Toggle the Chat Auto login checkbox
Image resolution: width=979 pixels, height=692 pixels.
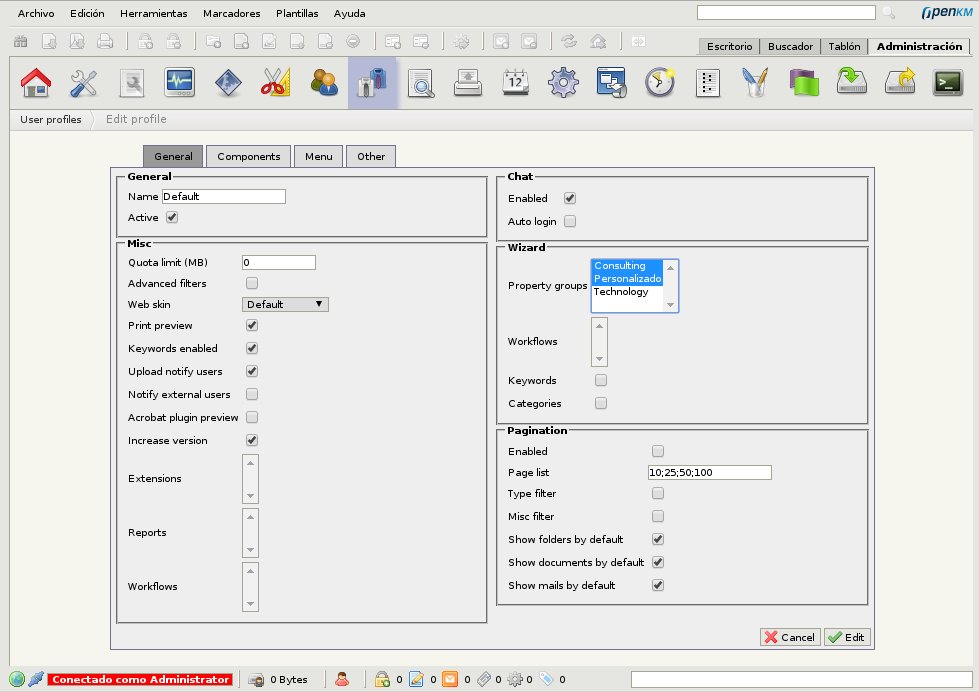pyautogui.click(x=570, y=221)
